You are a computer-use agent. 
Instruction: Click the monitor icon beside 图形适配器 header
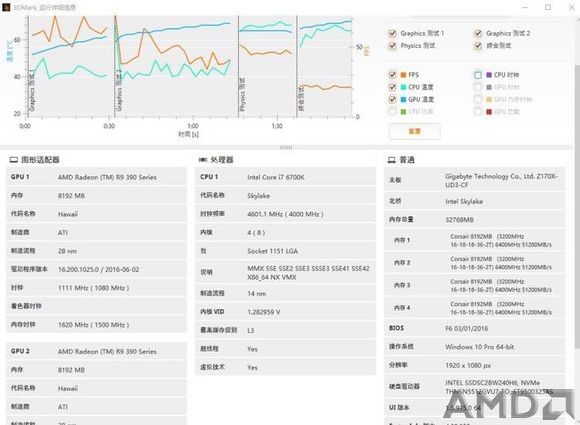(14, 160)
